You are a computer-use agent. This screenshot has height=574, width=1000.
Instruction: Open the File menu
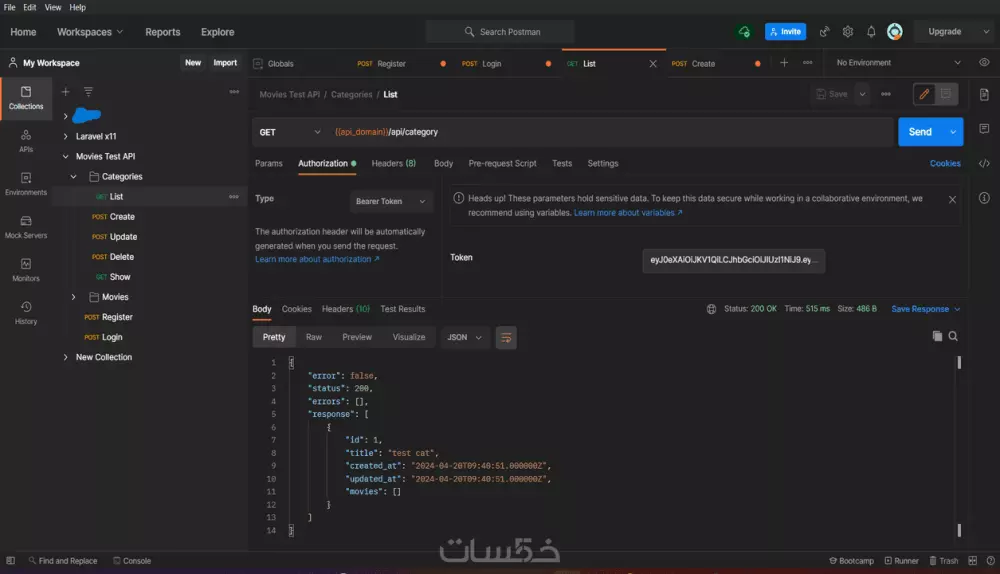[10, 7]
